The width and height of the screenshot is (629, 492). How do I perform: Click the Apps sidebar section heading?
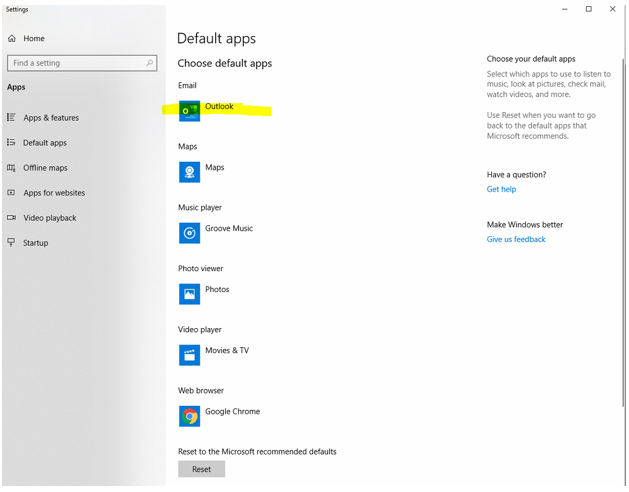(x=16, y=87)
